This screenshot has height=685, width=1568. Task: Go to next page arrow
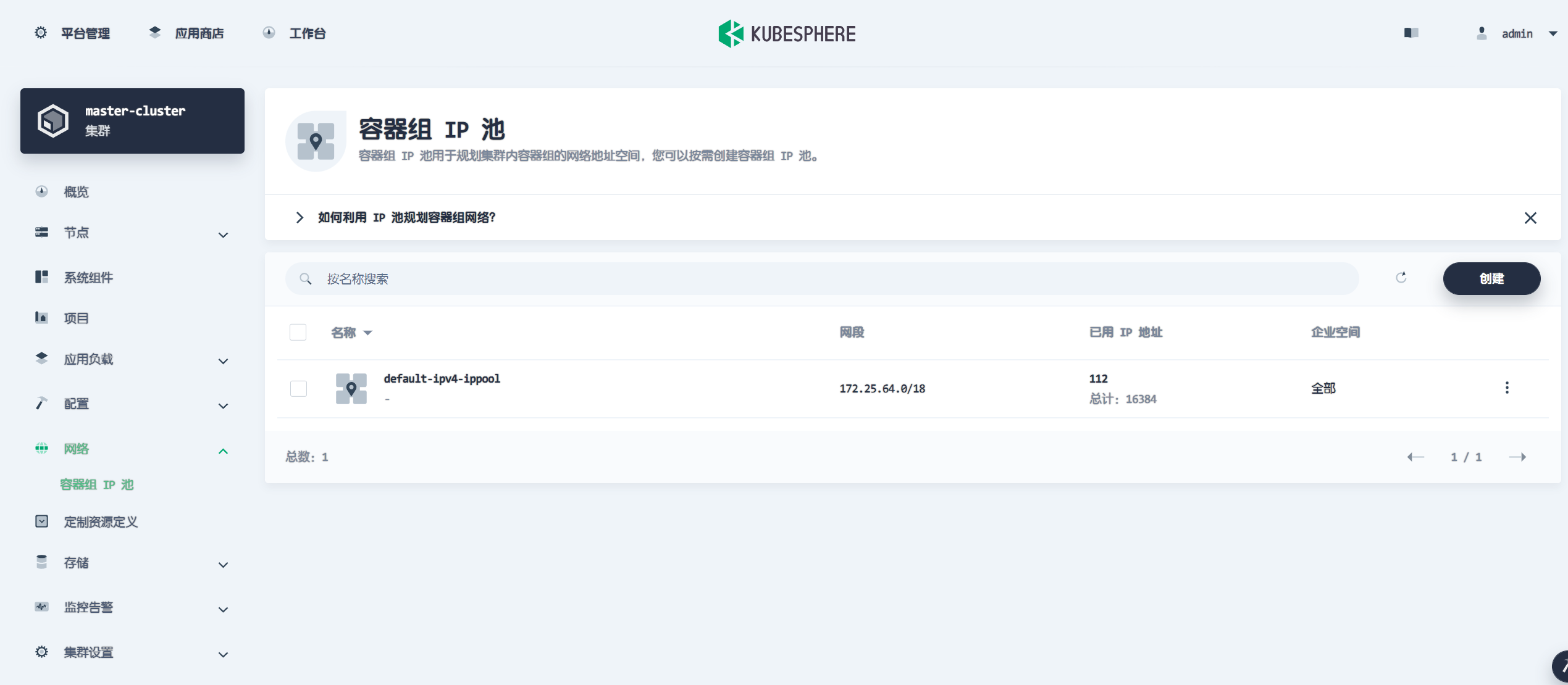point(1517,457)
